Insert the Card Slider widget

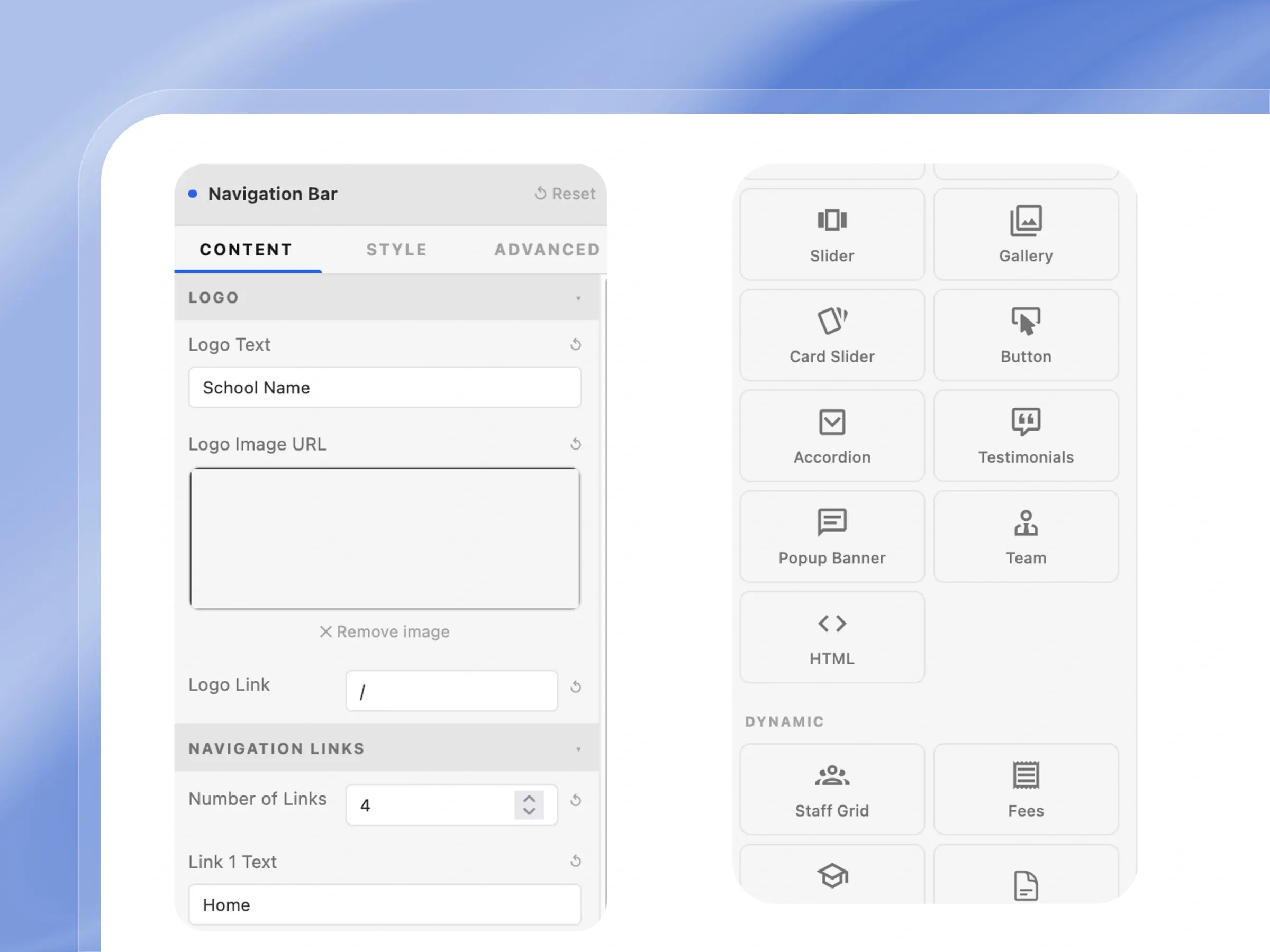point(832,335)
